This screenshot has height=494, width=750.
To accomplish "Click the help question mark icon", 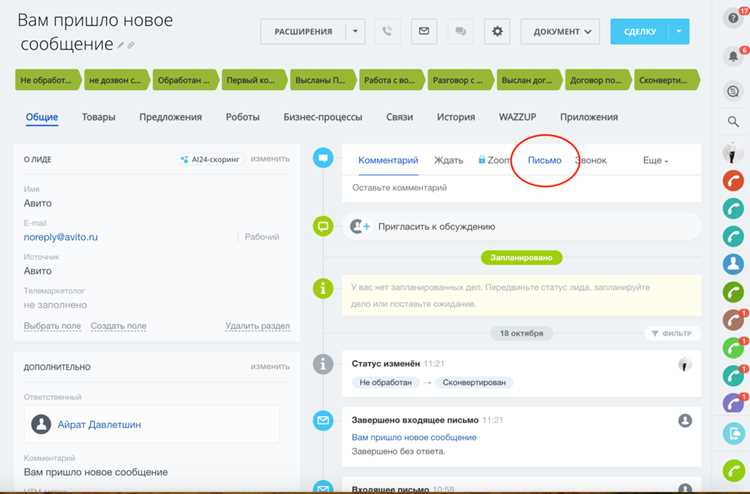I will (x=733, y=18).
